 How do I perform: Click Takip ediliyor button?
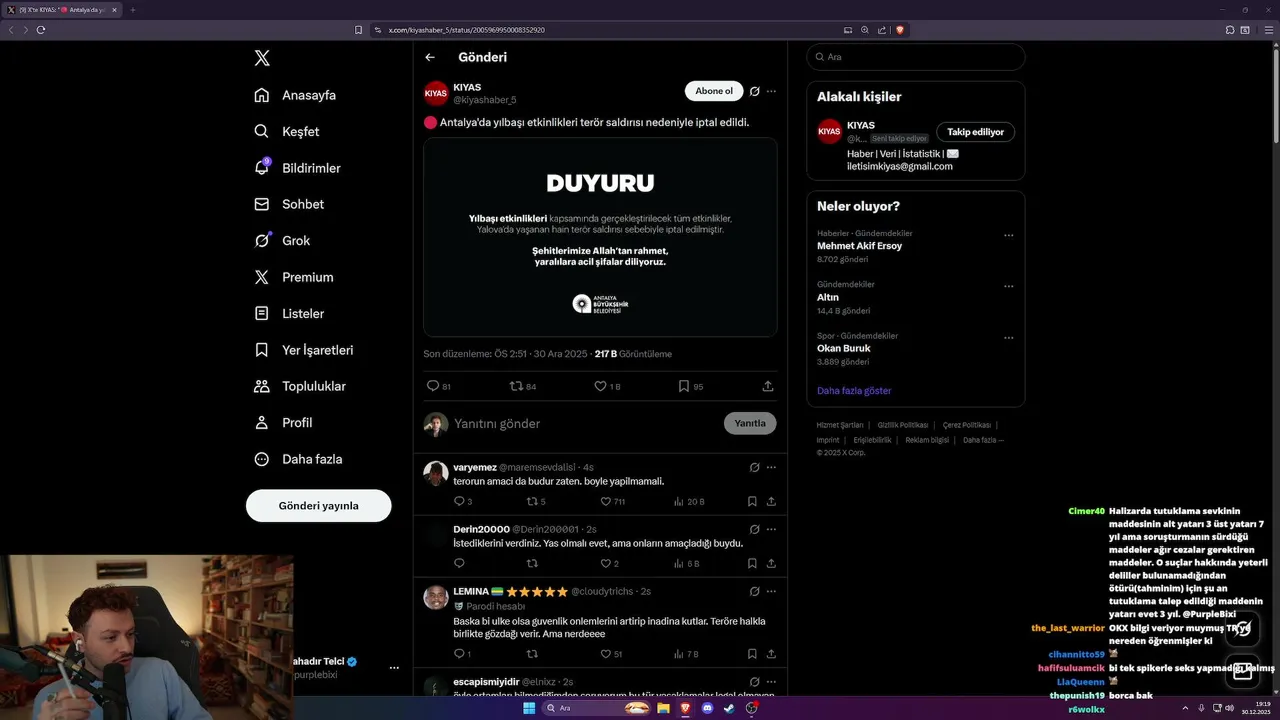pos(975,132)
